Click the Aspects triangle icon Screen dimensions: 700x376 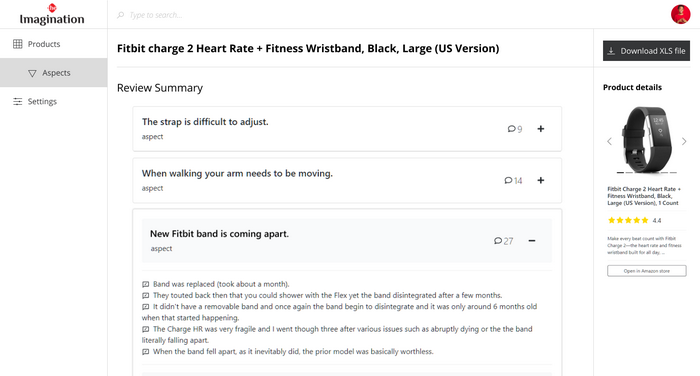tap(32, 73)
